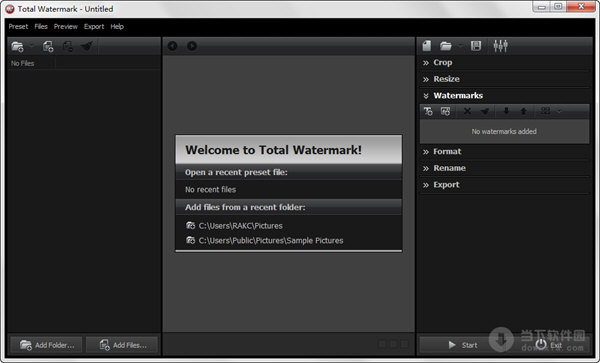The image size is (600, 363).
Task: Create a new preset with page icon
Action: tap(427, 46)
